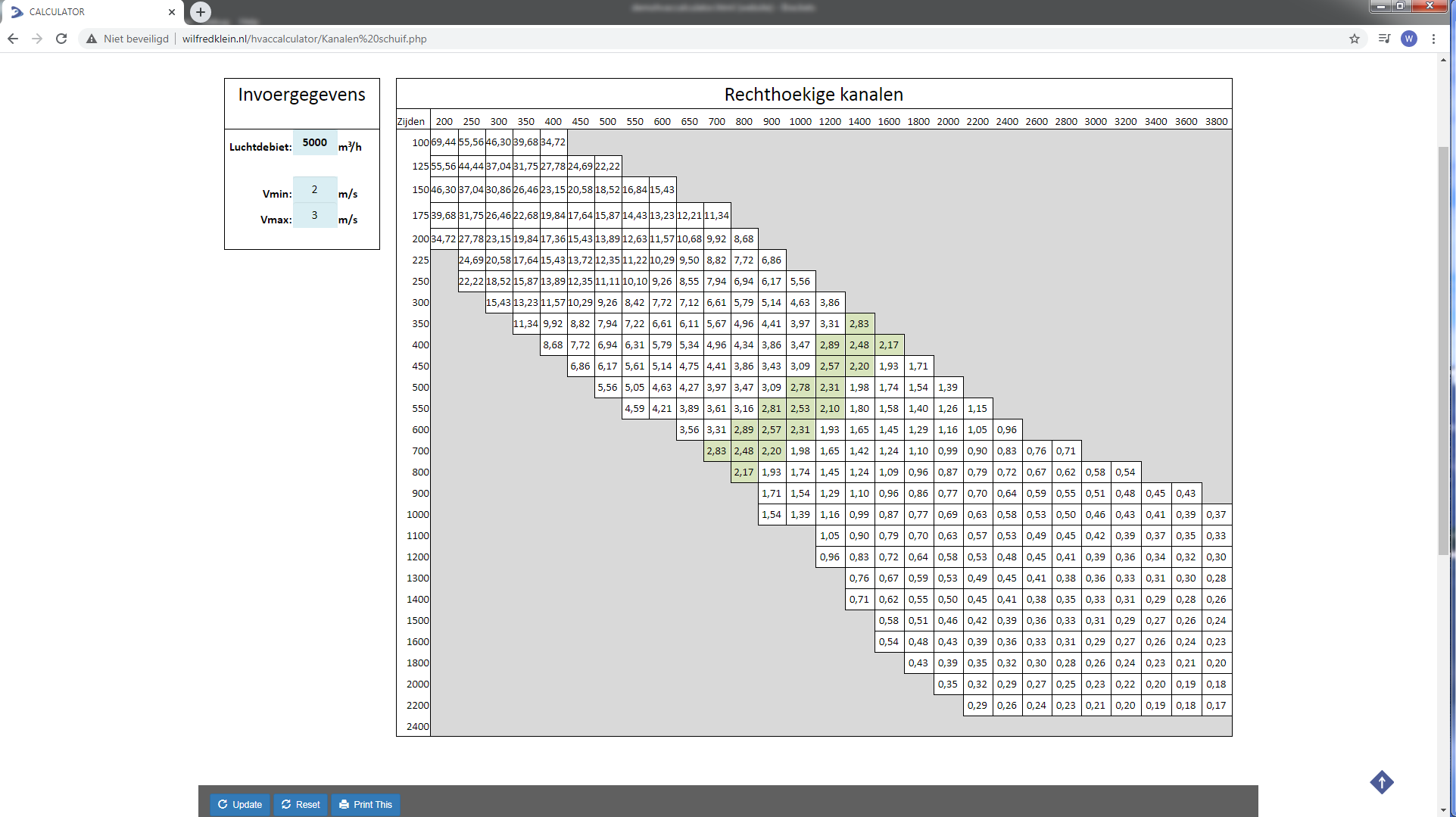Viewport: 1456px width, 817px height.
Task: Open the media control icon in toolbar
Action: pos(1384,39)
